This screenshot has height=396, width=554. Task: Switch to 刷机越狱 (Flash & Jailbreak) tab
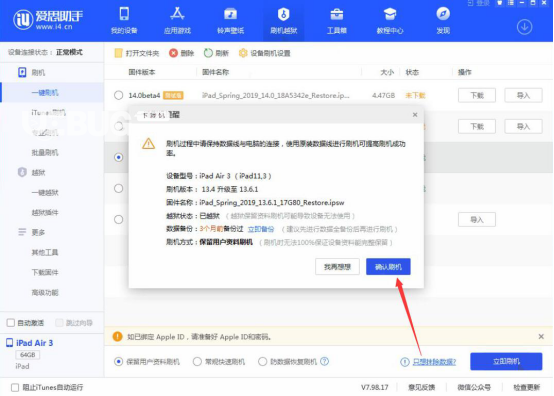pos(283,20)
